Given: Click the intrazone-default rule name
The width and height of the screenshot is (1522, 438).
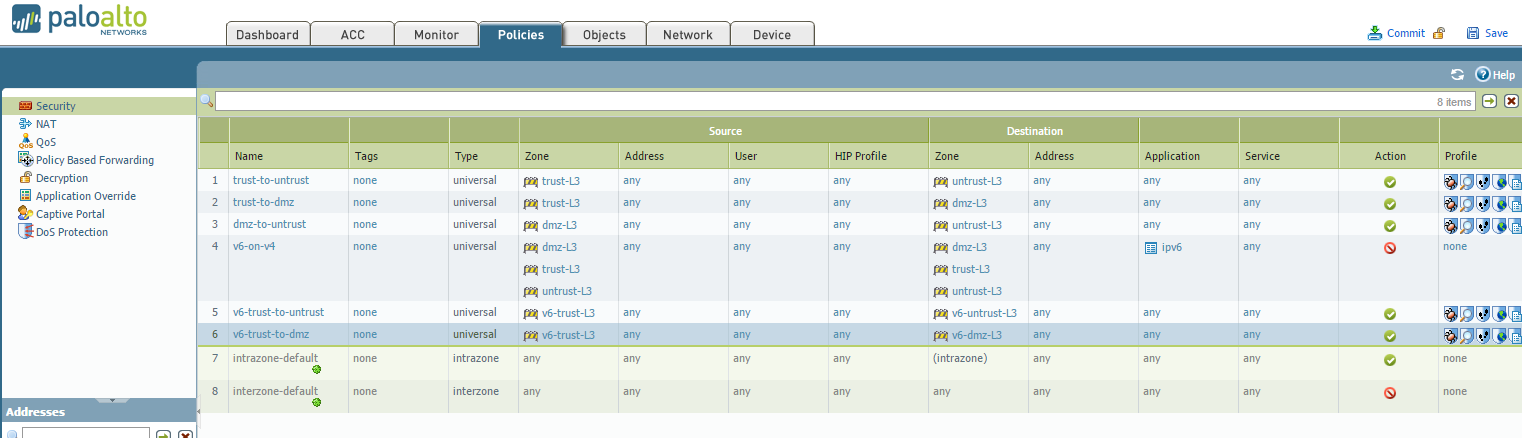Looking at the screenshot, I should coord(275,357).
